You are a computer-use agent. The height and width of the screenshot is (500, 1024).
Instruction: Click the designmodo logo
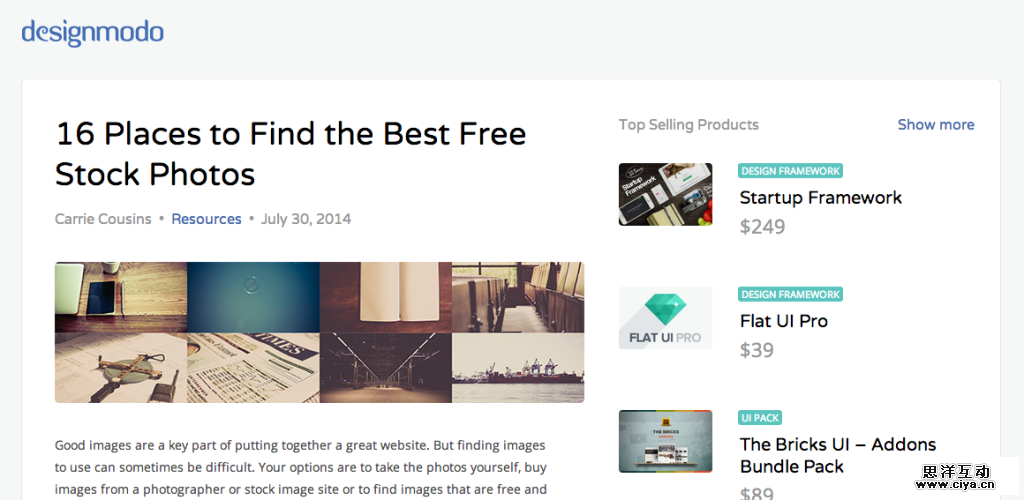[x=92, y=33]
